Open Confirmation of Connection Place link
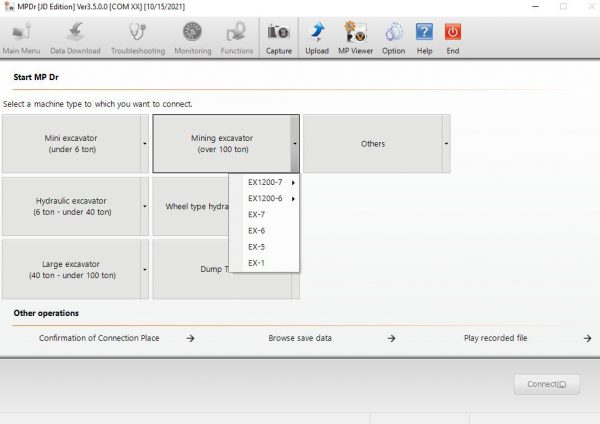Viewport: 600px width, 424px height. [99, 338]
